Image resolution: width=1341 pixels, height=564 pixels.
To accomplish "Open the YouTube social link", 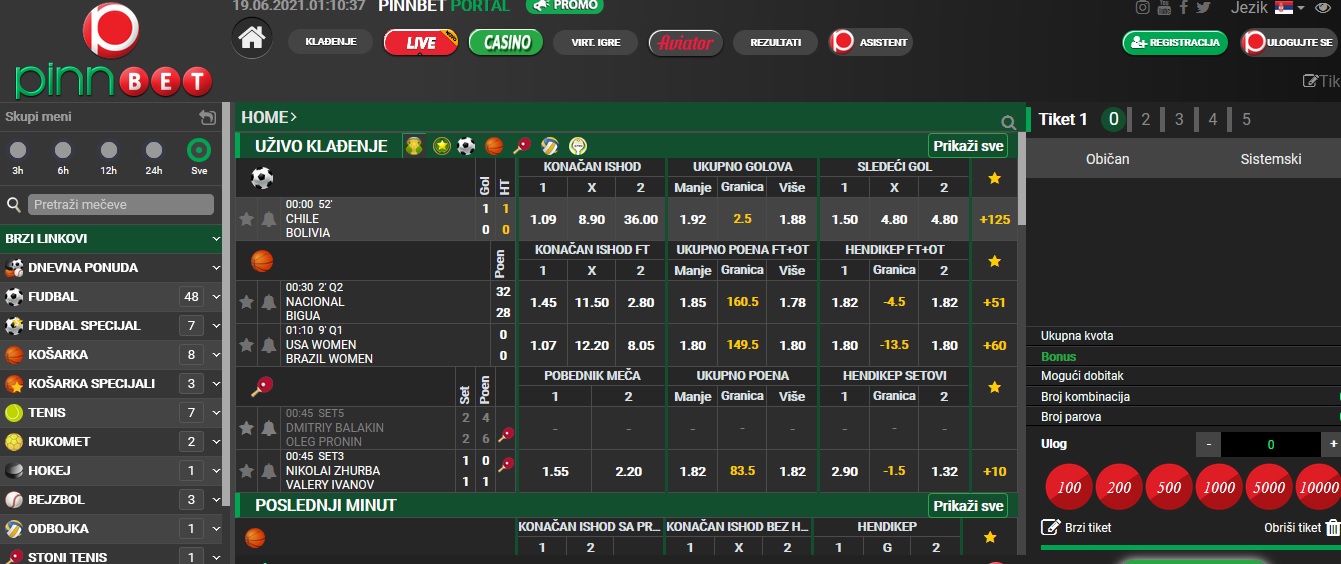I will pyautogui.click(x=1163, y=7).
